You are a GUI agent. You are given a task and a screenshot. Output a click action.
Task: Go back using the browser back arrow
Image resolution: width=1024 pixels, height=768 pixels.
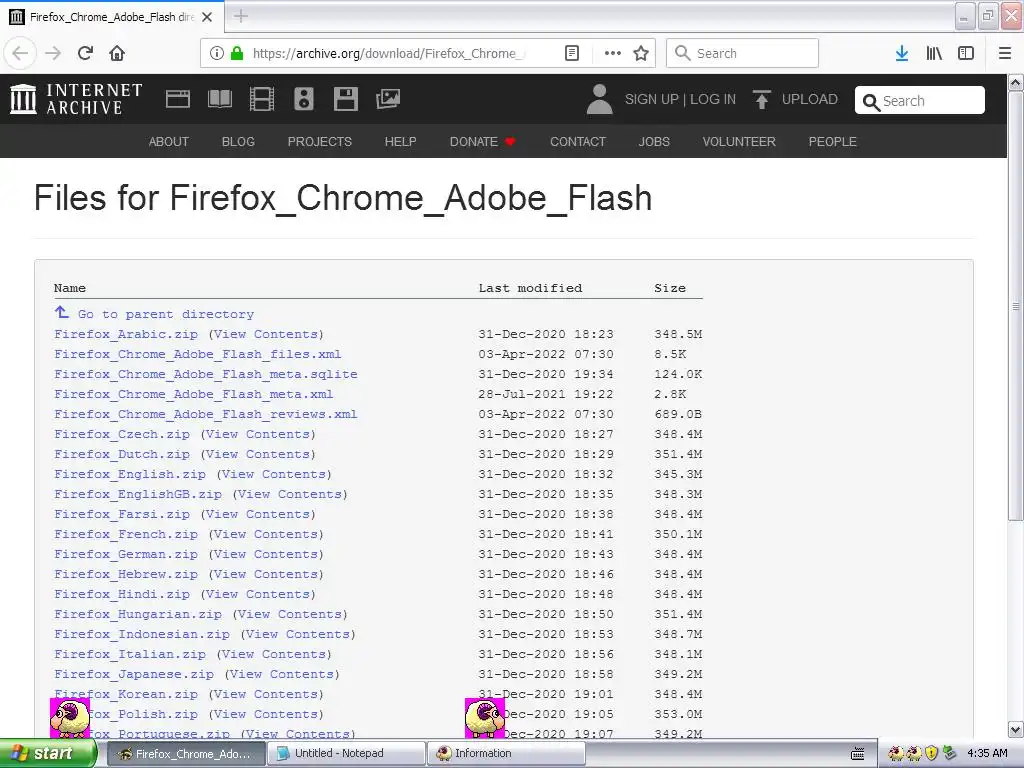tap(20, 54)
